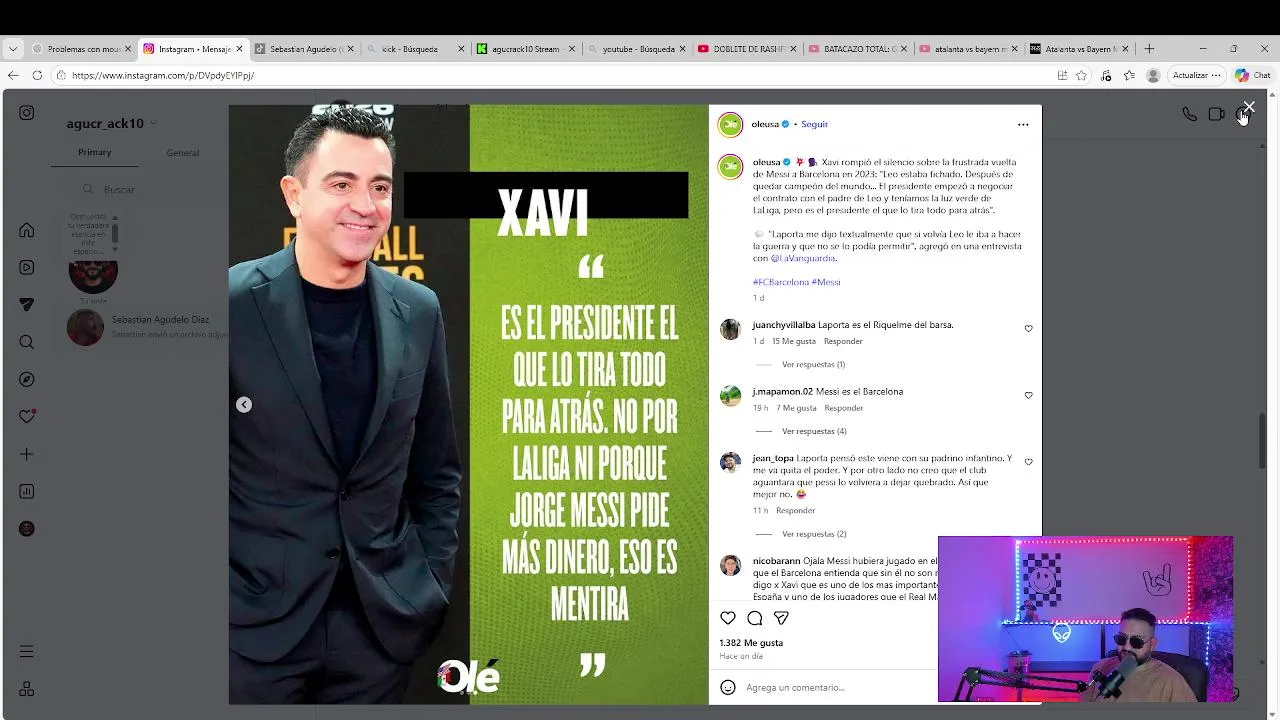View the list of 1.382 Me gusta

pyautogui.click(x=751, y=643)
